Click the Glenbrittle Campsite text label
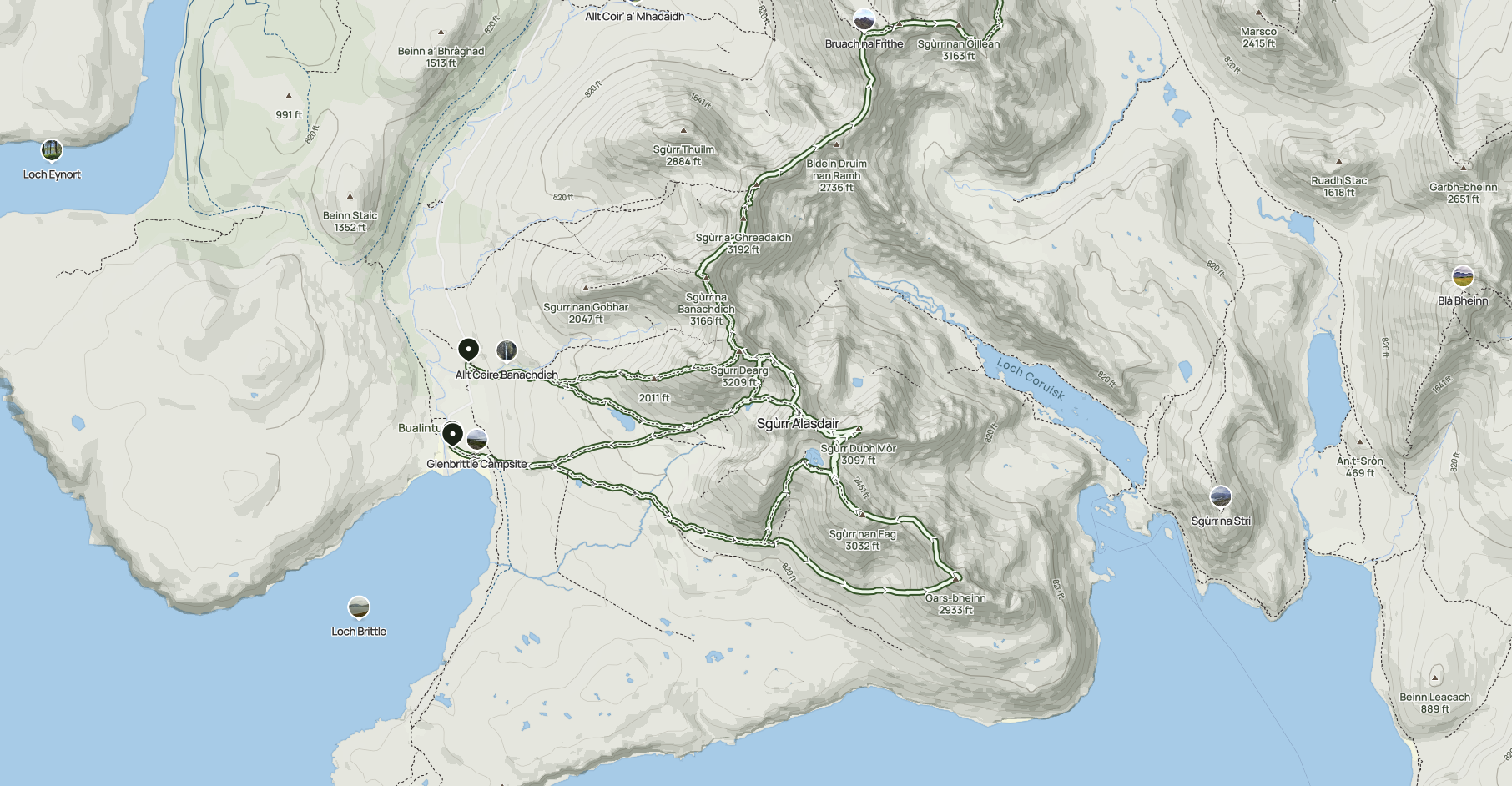The width and height of the screenshot is (1512, 786). tap(476, 464)
